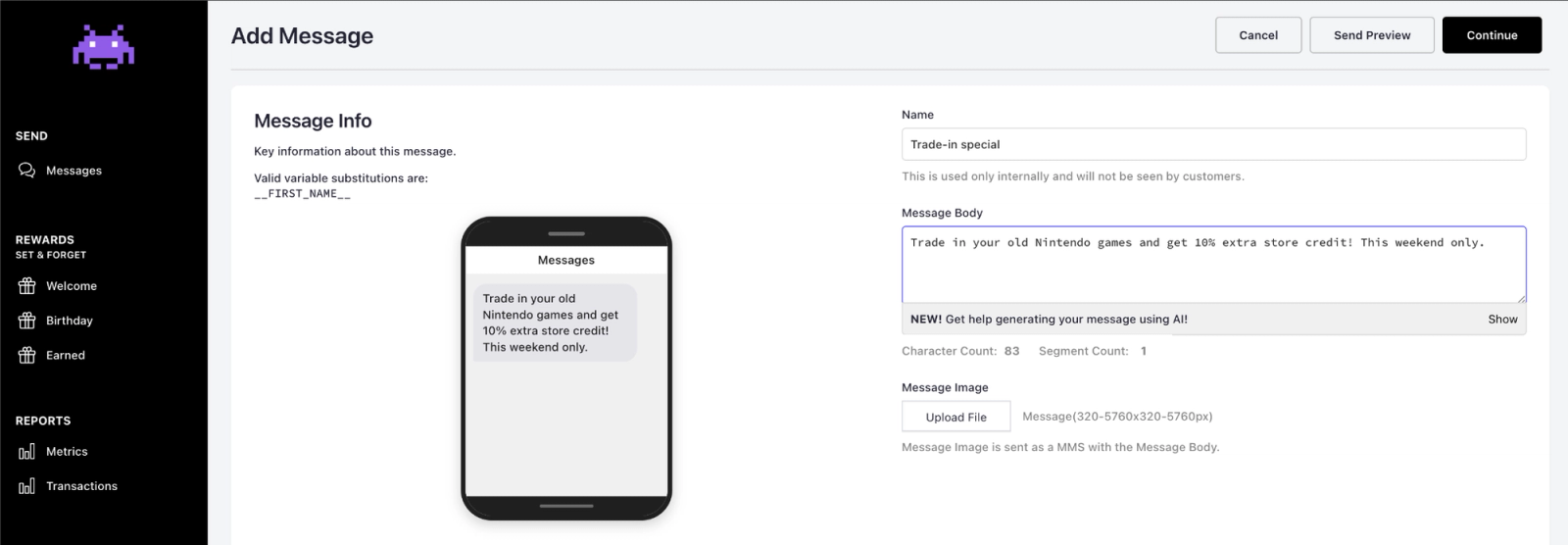1568x545 pixels.
Task: Click the Transactions bar chart icon
Action: [26, 486]
